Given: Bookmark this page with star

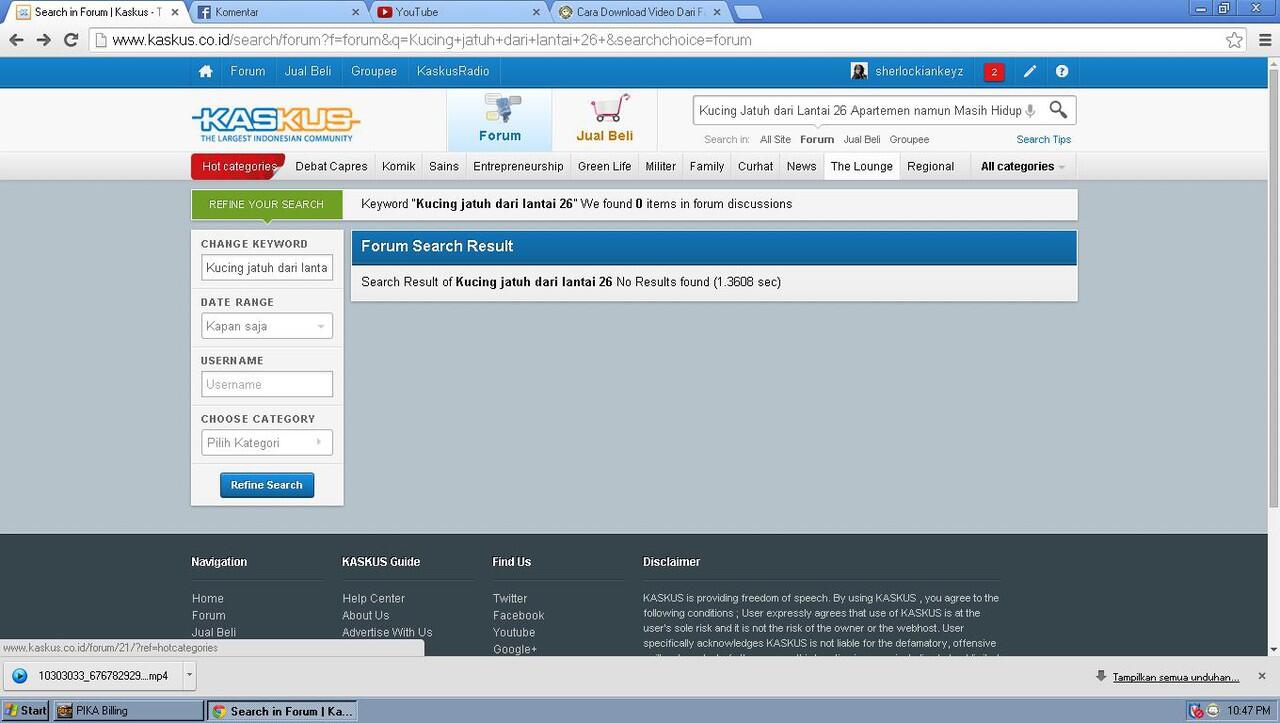Looking at the screenshot, I should [1235, 40].
